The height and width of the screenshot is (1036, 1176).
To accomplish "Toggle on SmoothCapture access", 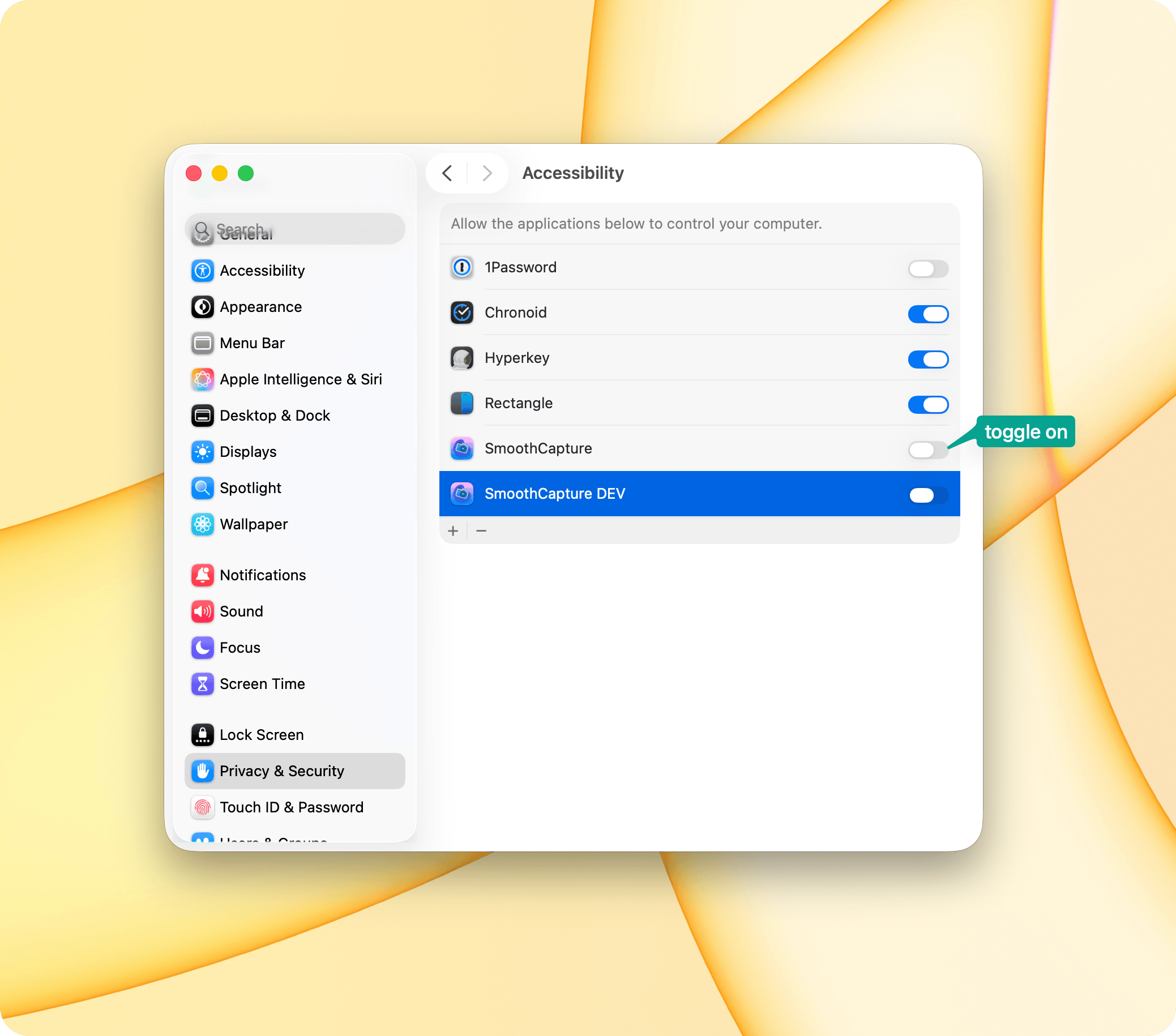I will tap(928, 449).
